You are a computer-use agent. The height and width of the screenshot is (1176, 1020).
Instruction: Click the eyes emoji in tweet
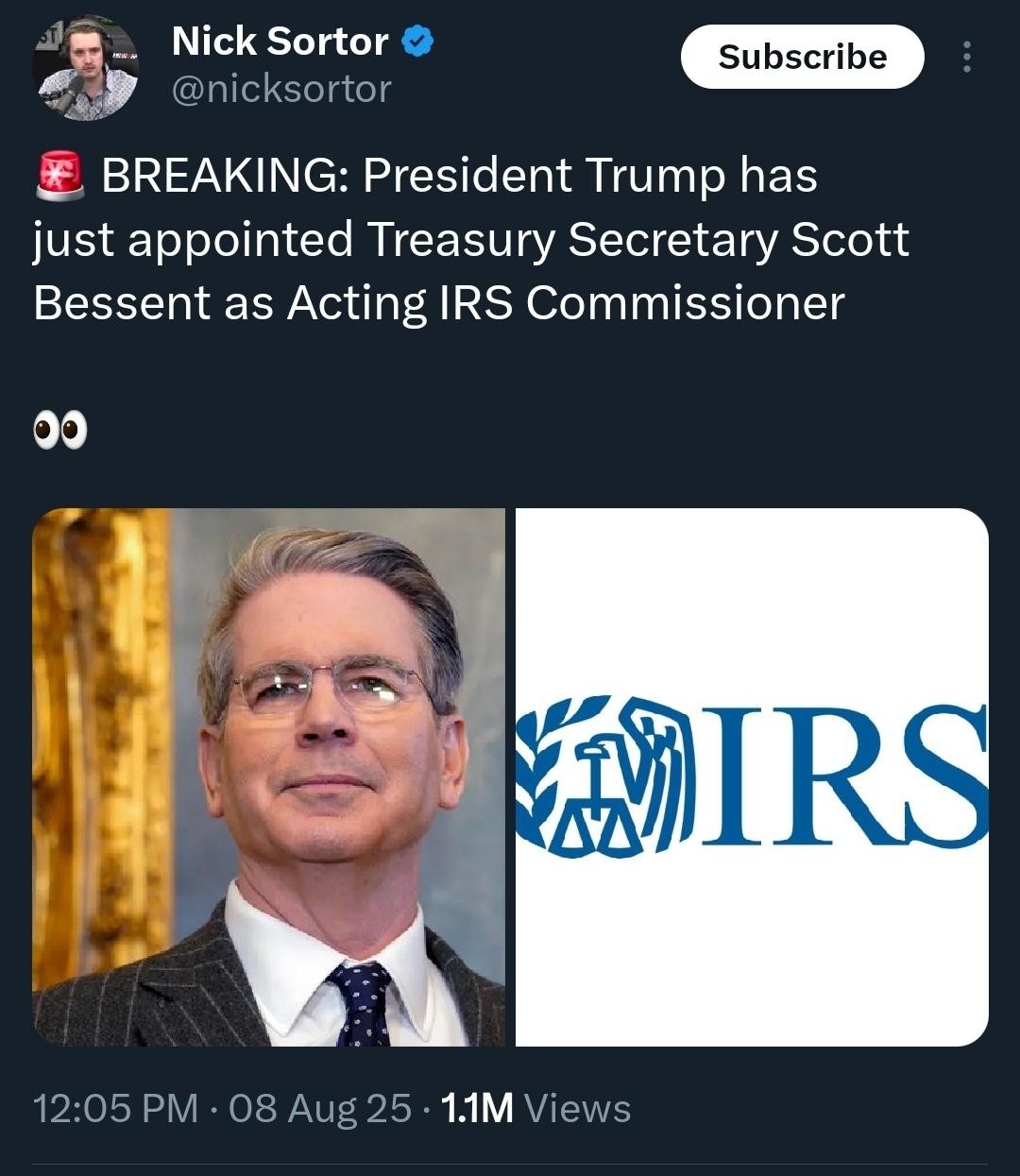coord(60,430)
